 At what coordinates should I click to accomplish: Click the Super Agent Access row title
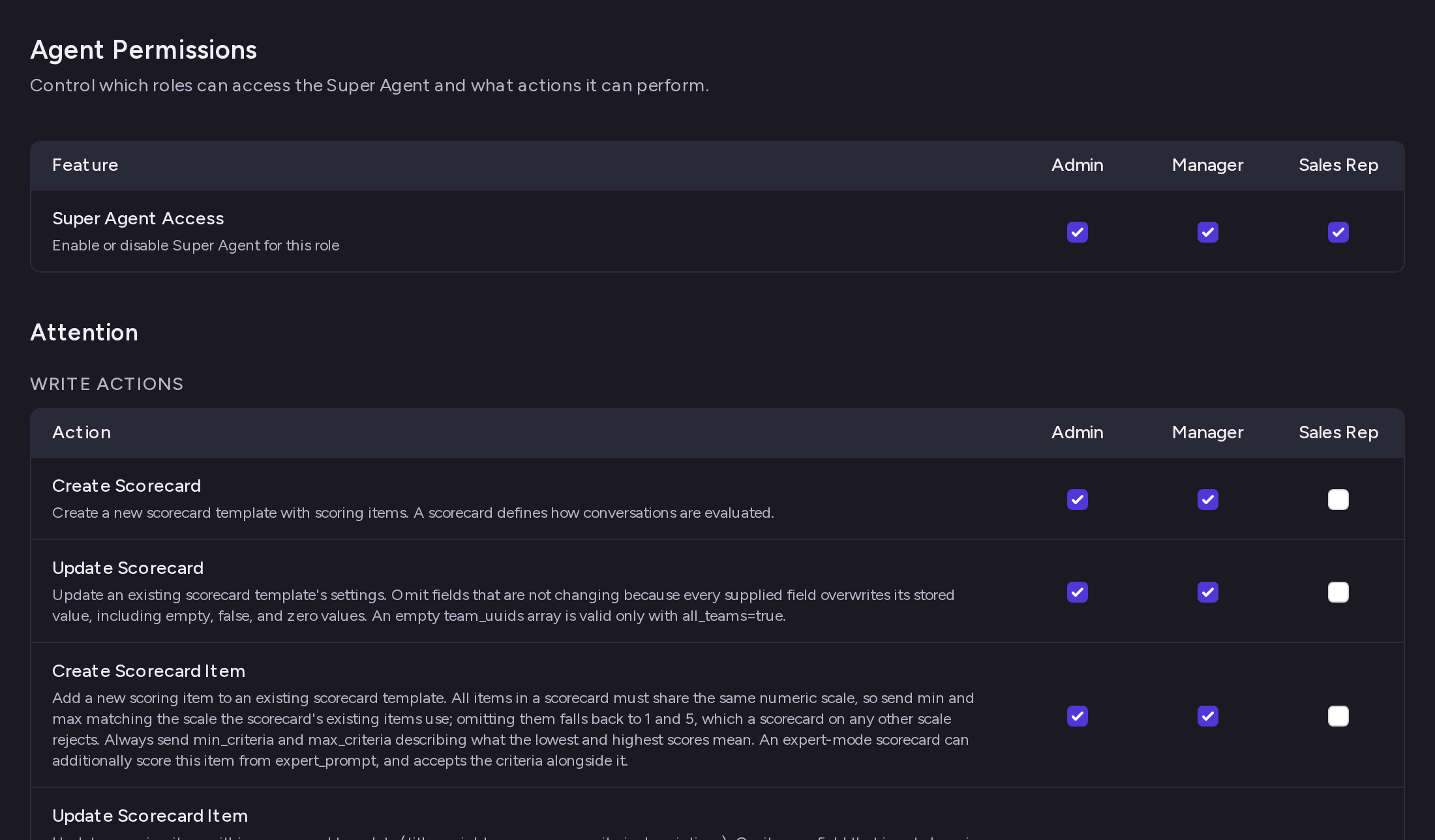pos(138,218)
